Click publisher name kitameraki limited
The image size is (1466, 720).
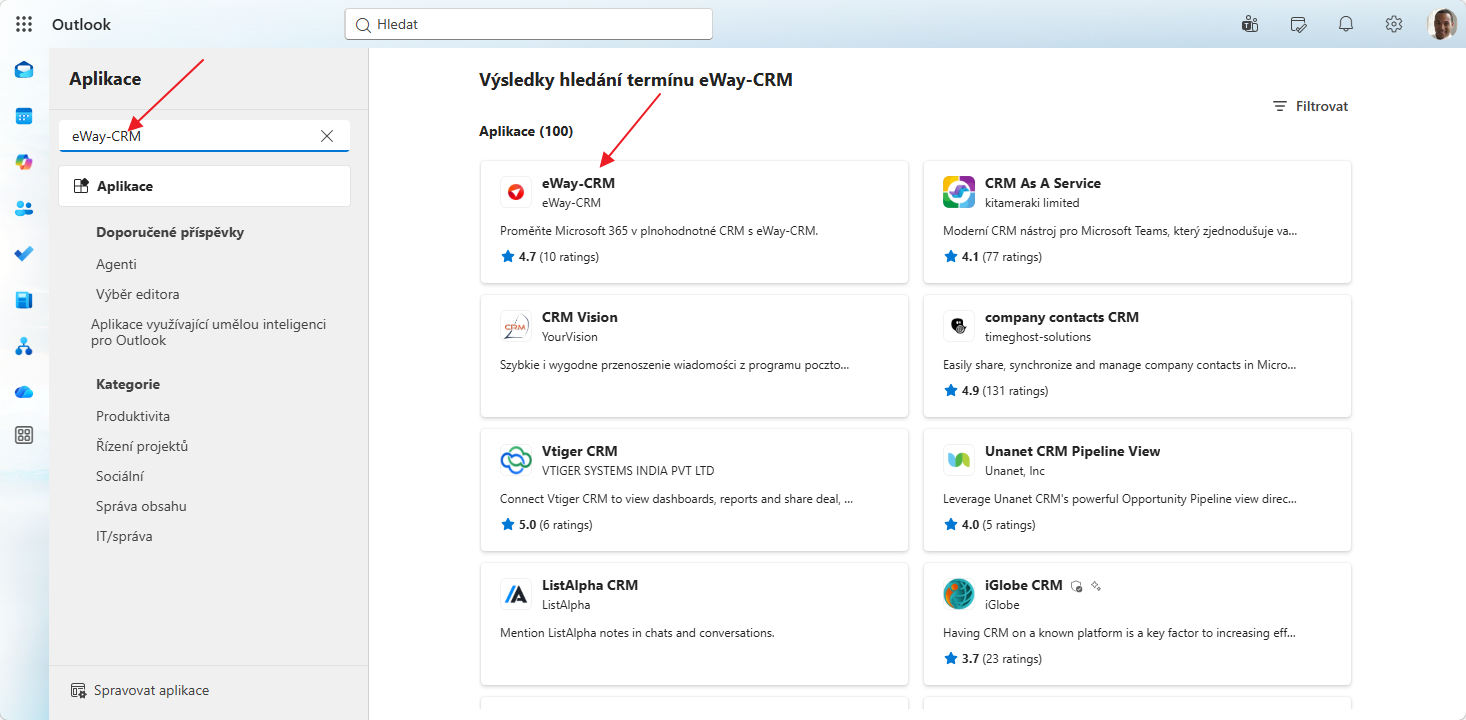click(x=1032, y=203)
